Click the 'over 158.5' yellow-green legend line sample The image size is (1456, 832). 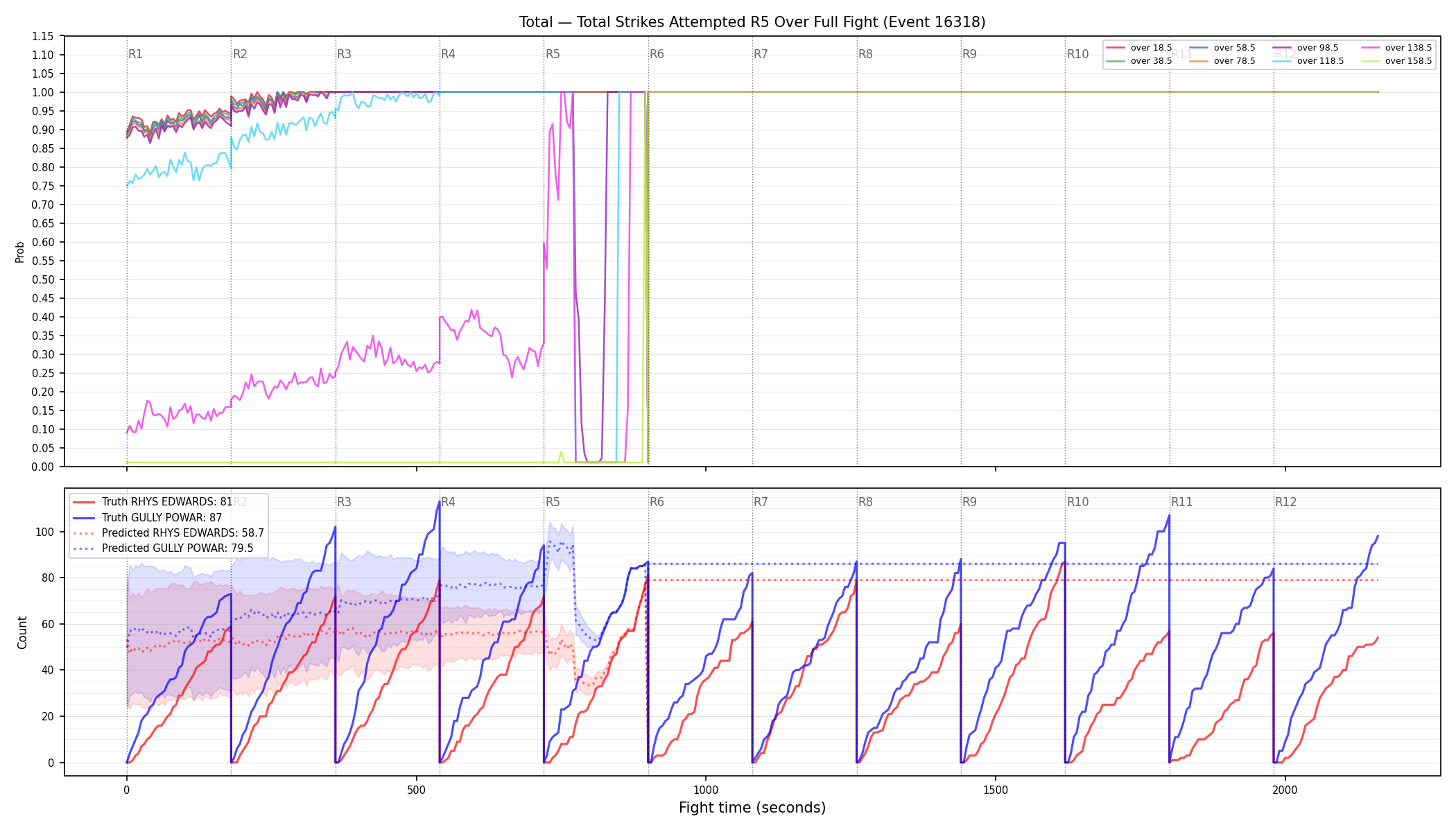click(x=1370, y=61)
